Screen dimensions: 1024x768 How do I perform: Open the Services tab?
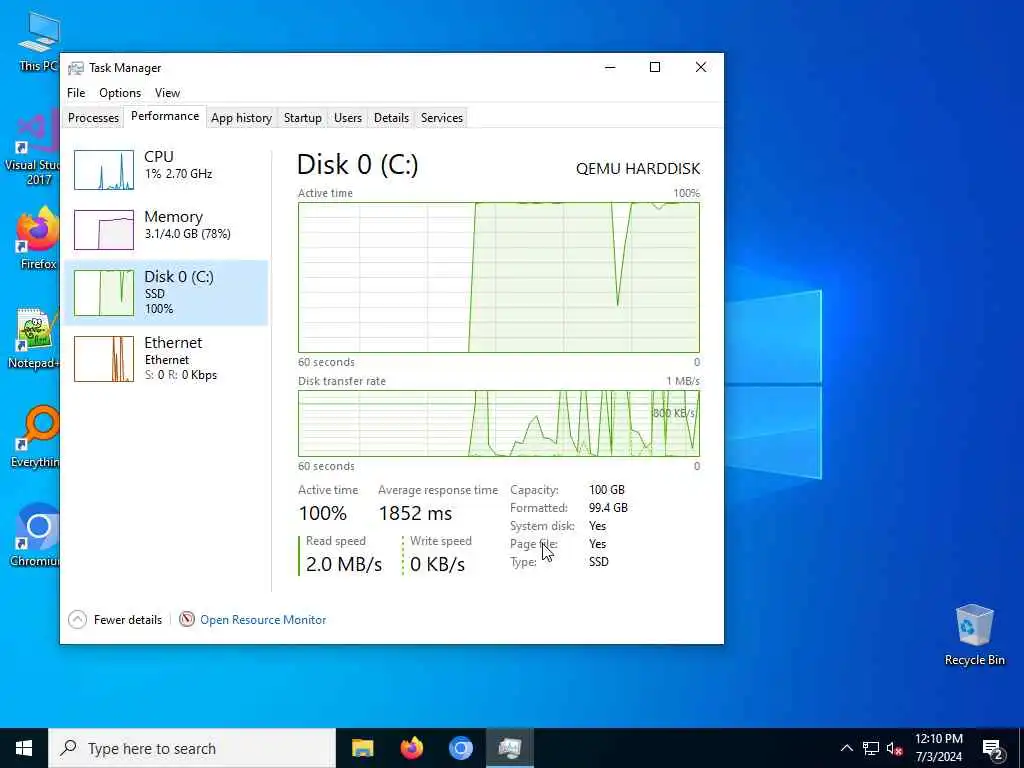point(441,118)
